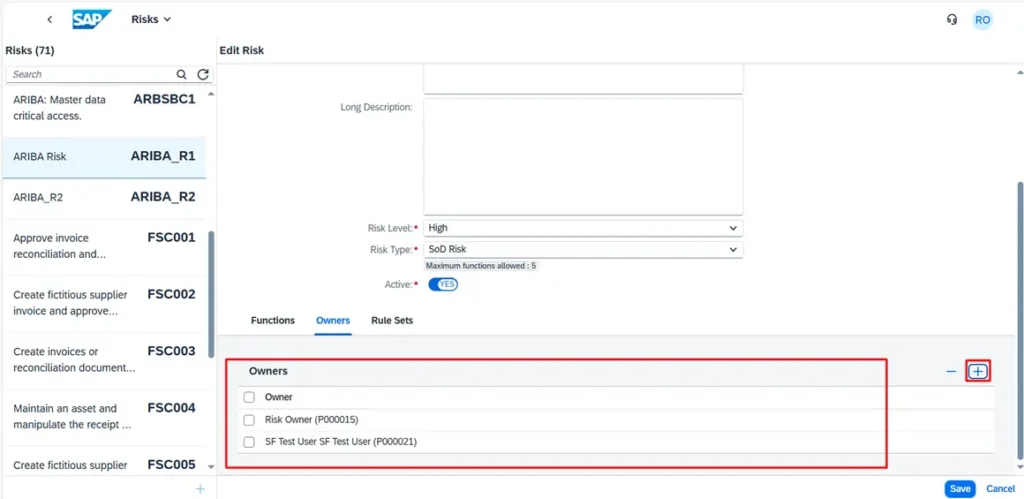Expand the Risk Type dropdown
Image resolution: width=1024 pixels, height=499 pixels.
pyautogui.click(x=583, y=249)
